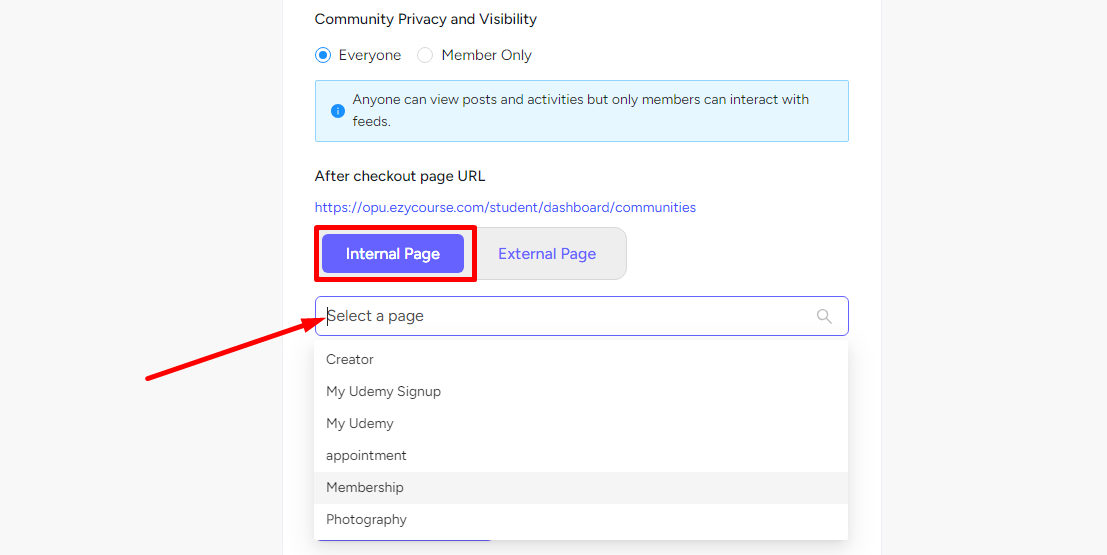Switch to the External Page tab

click(x=547, y=253)
